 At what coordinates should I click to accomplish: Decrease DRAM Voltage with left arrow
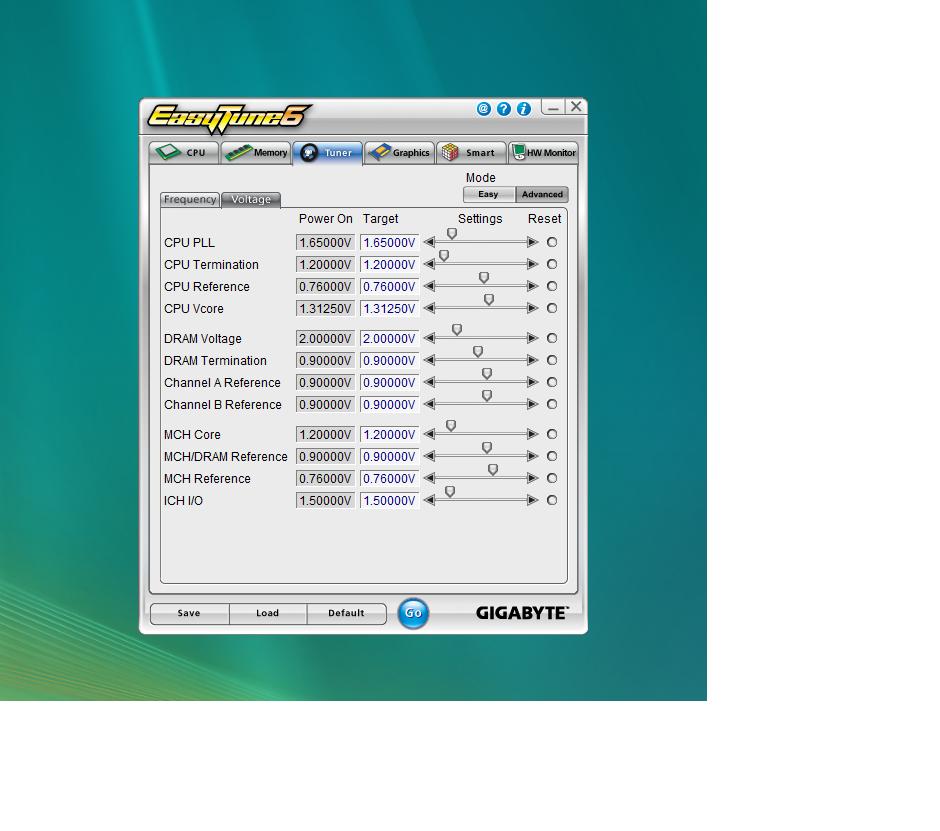(429, 338)
